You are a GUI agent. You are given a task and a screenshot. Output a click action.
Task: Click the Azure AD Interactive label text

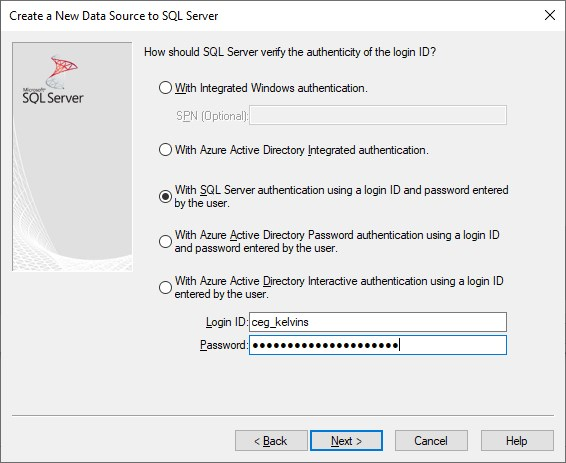tap(339, 287)
